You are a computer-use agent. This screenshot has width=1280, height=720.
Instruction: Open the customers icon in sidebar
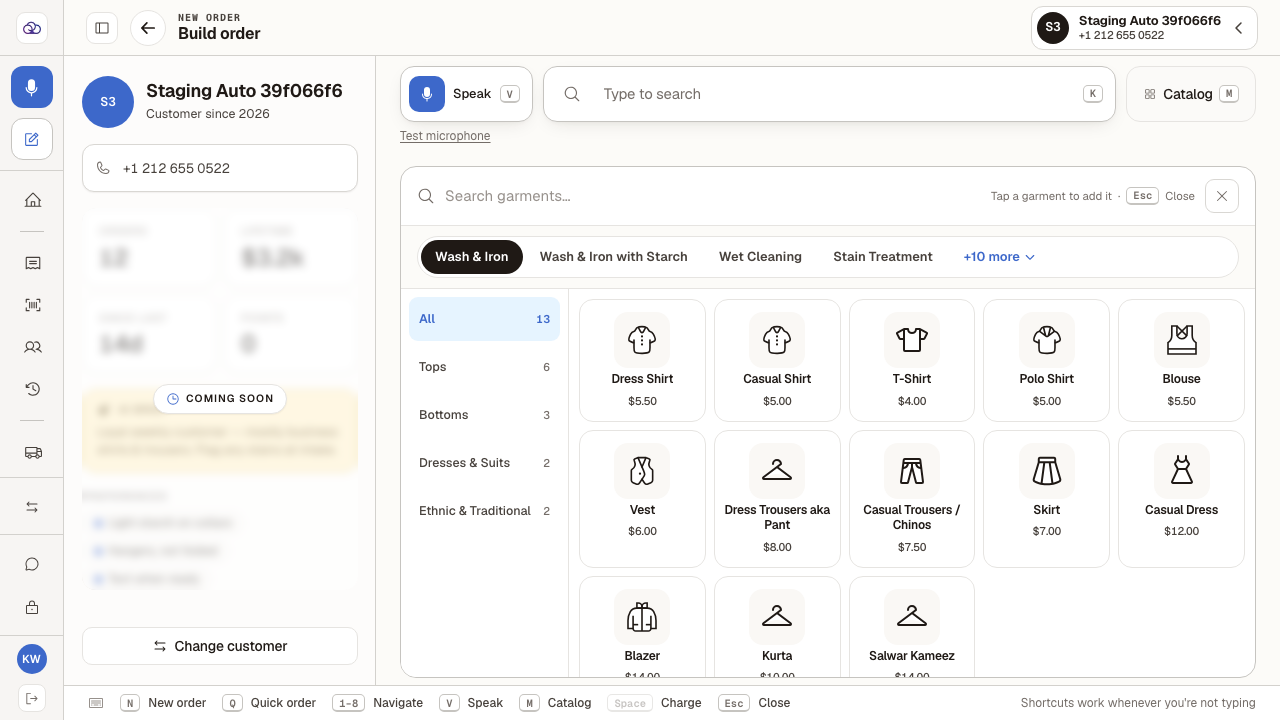(x=32, y=347)
